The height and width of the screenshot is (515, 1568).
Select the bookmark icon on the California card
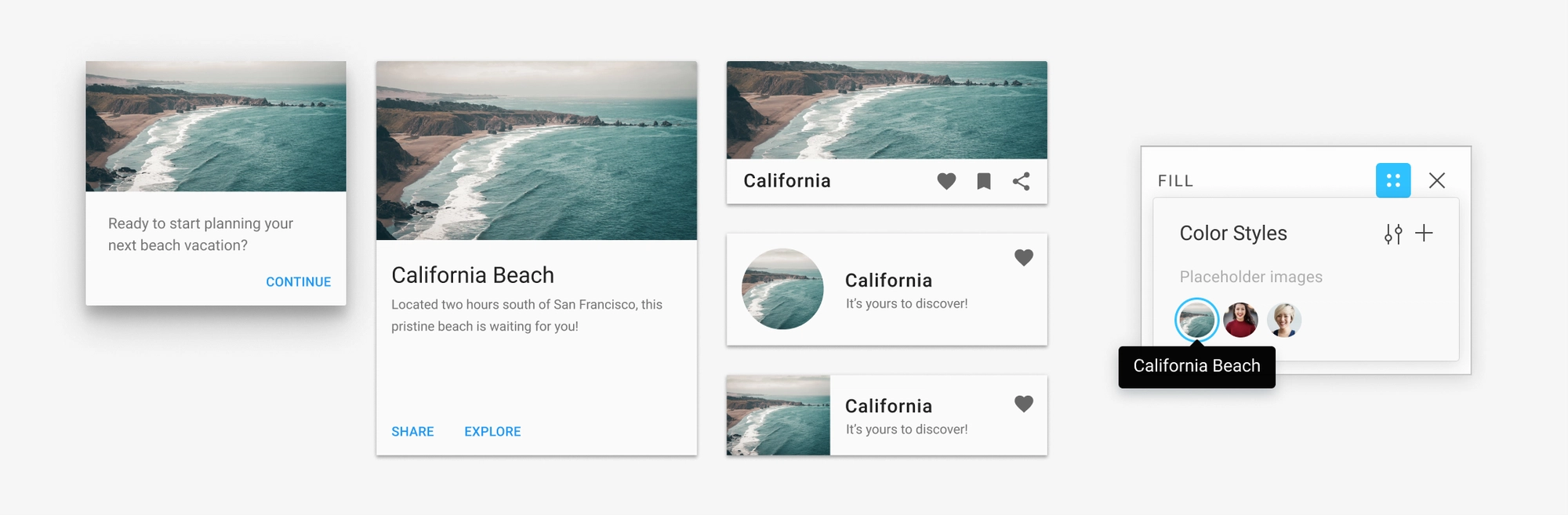[984, 181]
